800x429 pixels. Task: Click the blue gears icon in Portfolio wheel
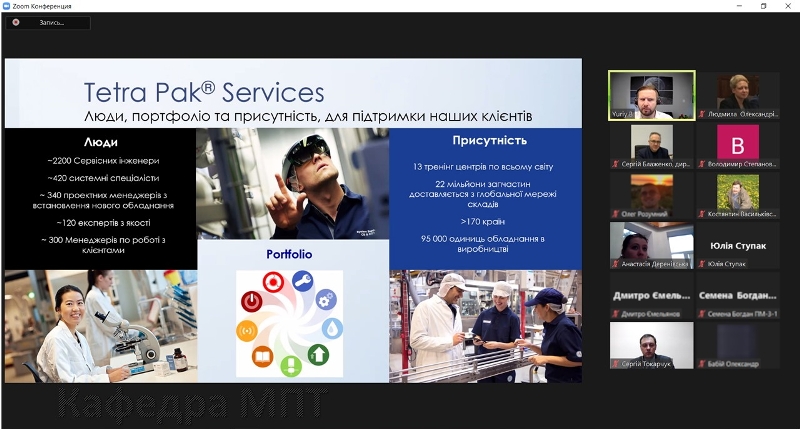326,300
